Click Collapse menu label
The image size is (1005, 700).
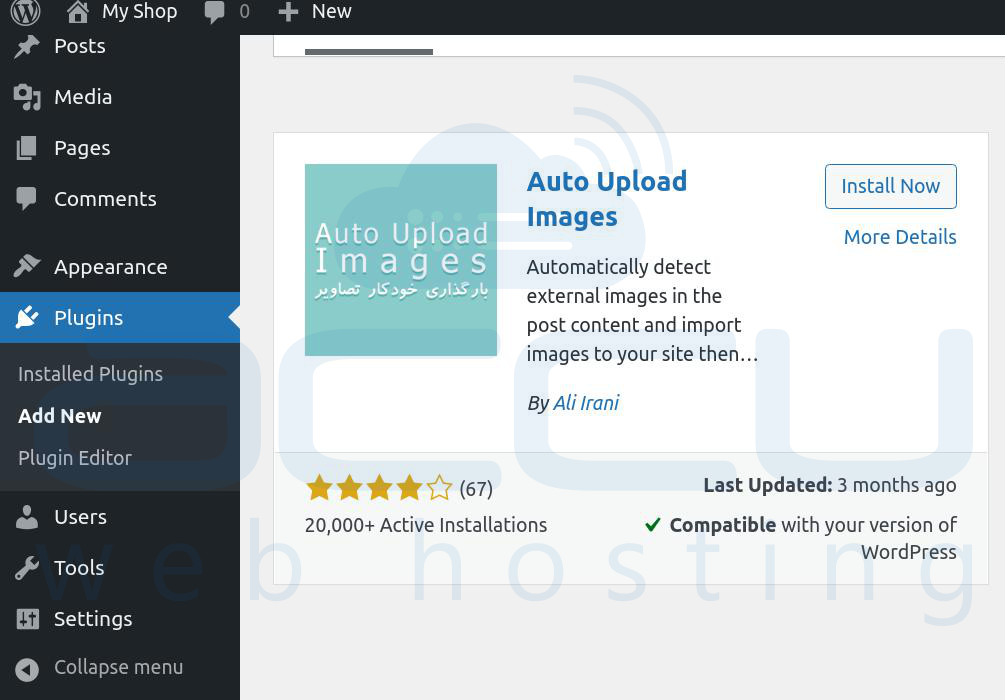pyautogui.click(x=119, y=667)
